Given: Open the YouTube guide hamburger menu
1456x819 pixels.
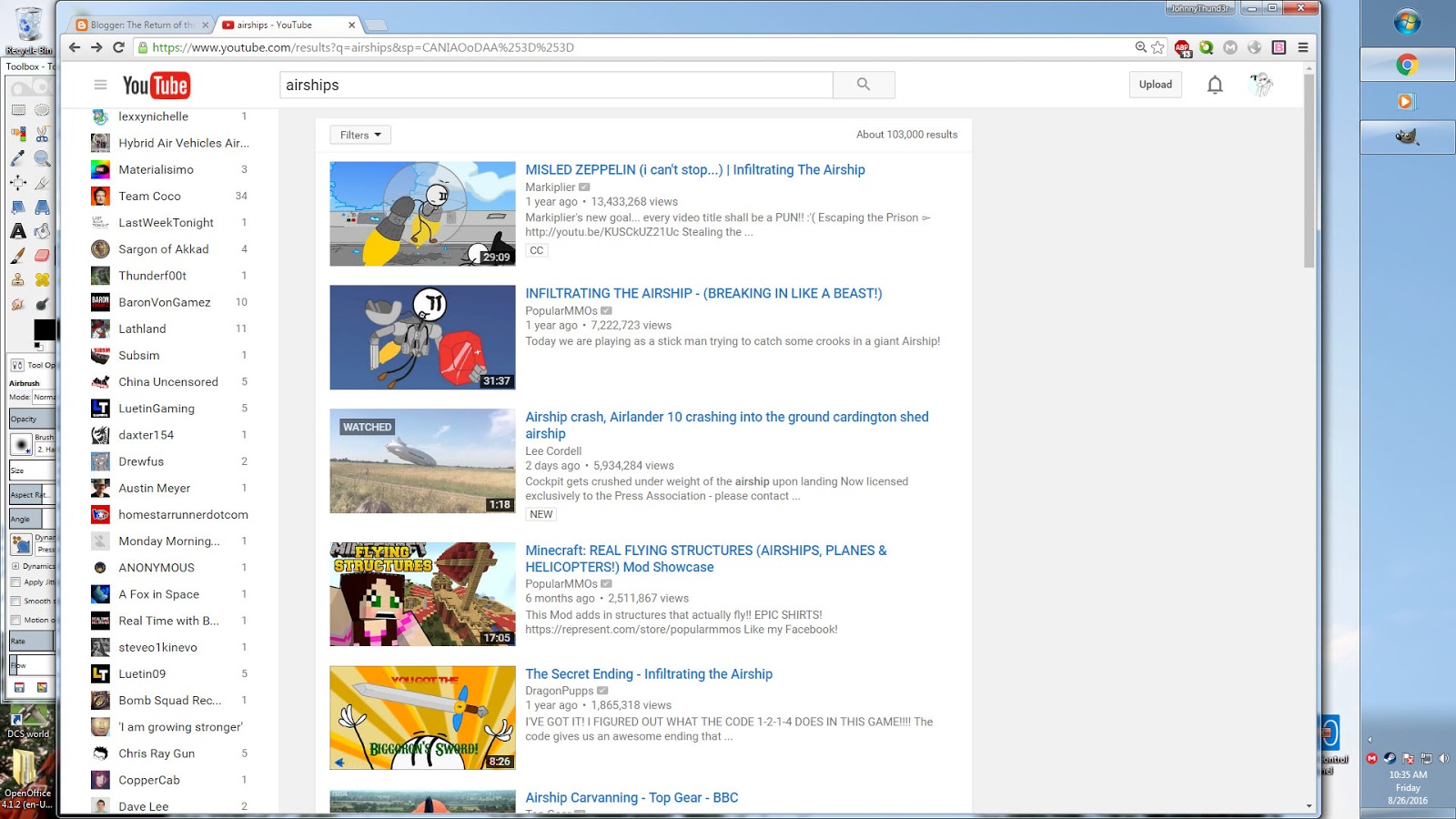Looking at the screenshot, I should (x=100, y=85).
